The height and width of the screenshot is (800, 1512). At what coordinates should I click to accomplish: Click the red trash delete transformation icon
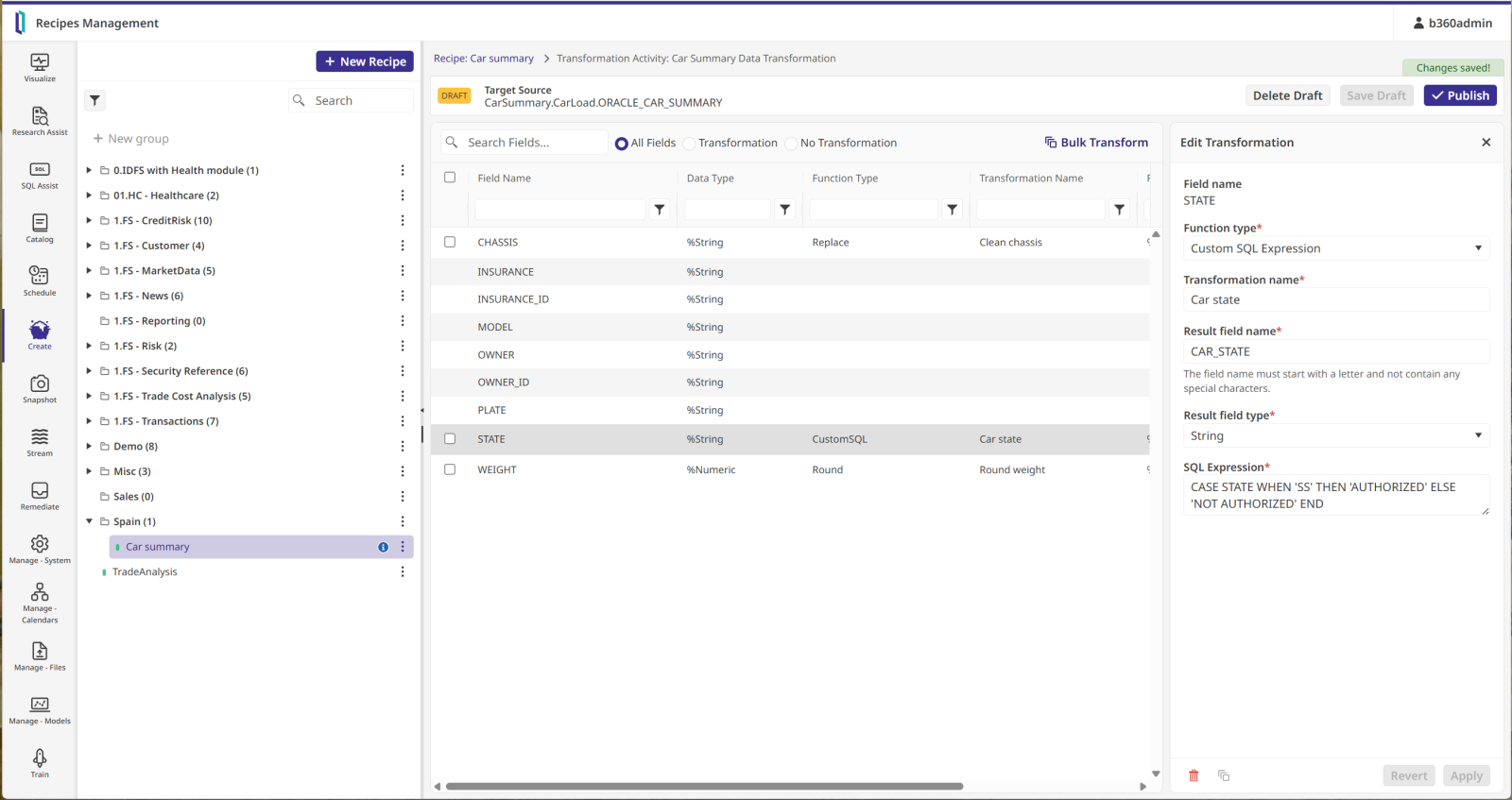coord(1194,775)
